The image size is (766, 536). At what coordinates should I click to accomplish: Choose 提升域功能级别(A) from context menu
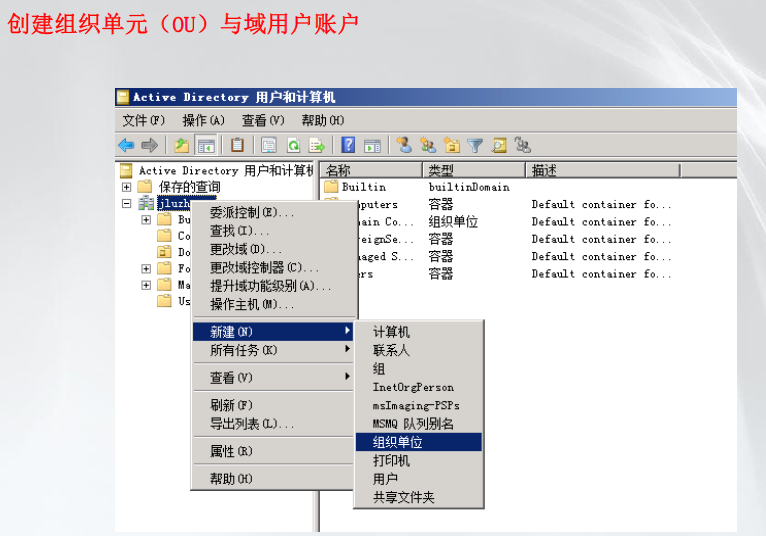click(x=274, y=286)
